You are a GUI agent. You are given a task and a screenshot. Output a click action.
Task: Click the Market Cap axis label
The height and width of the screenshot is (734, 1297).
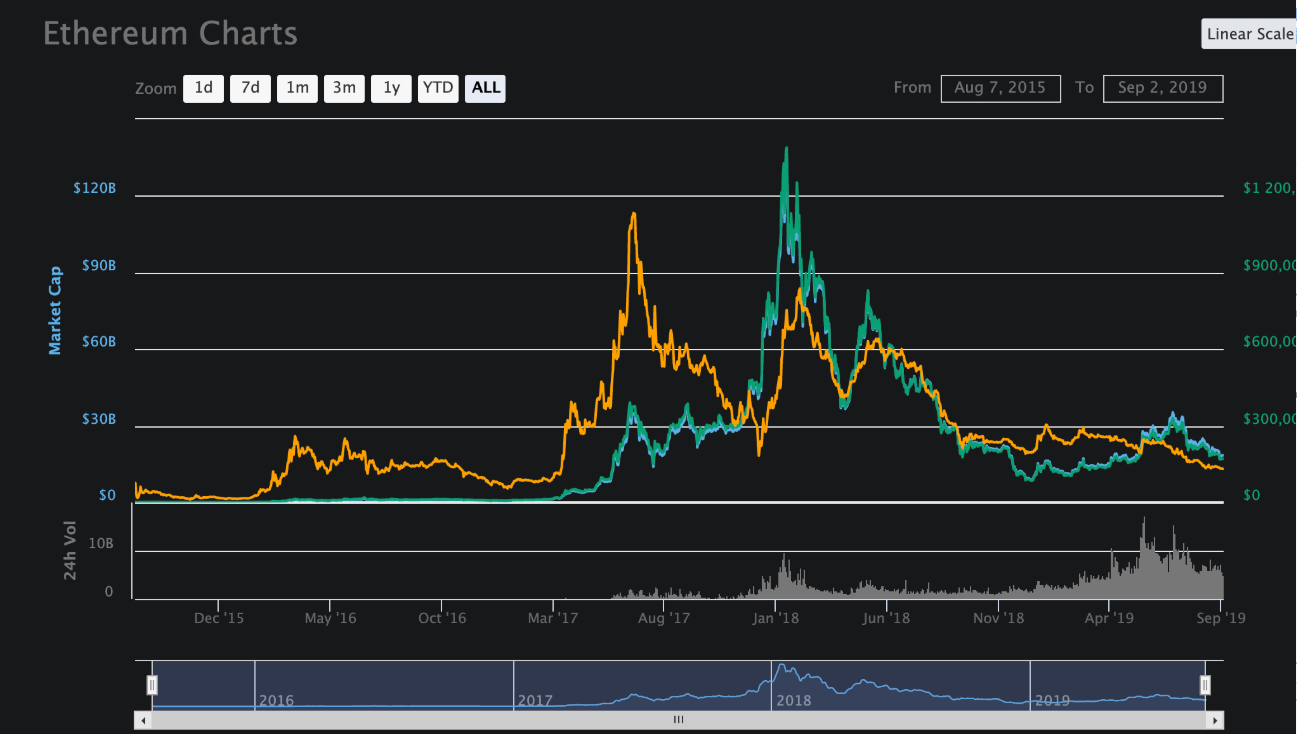pyautogui.click(x=55, y=310)
